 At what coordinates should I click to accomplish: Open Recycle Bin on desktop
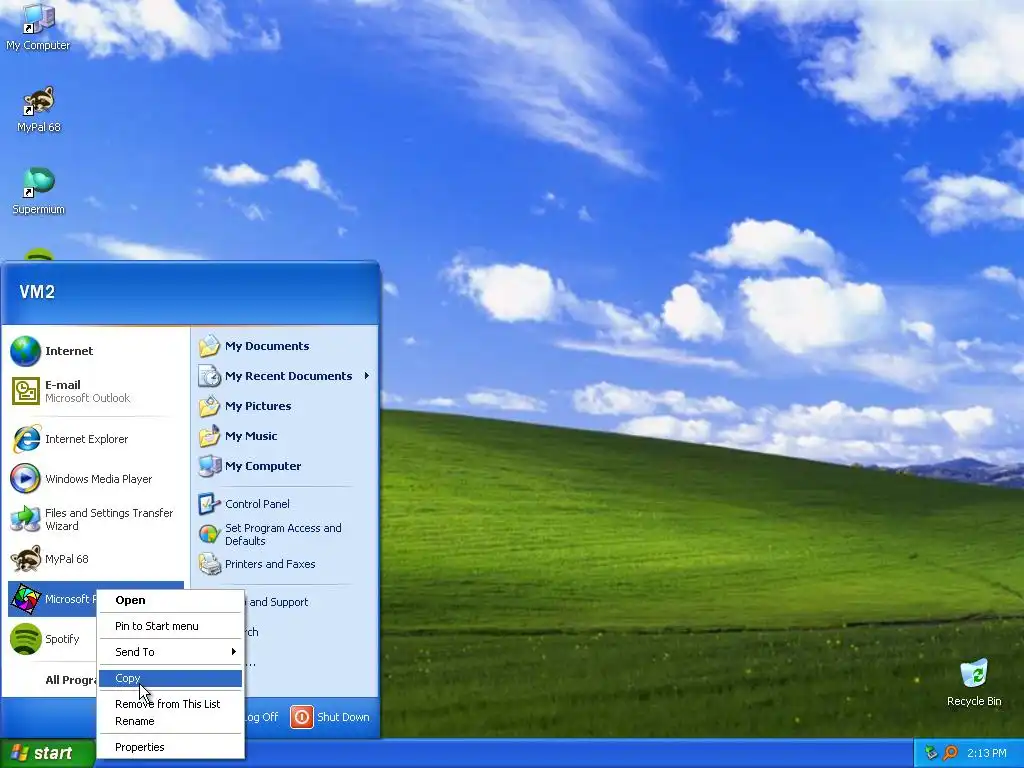coord(974,682)
